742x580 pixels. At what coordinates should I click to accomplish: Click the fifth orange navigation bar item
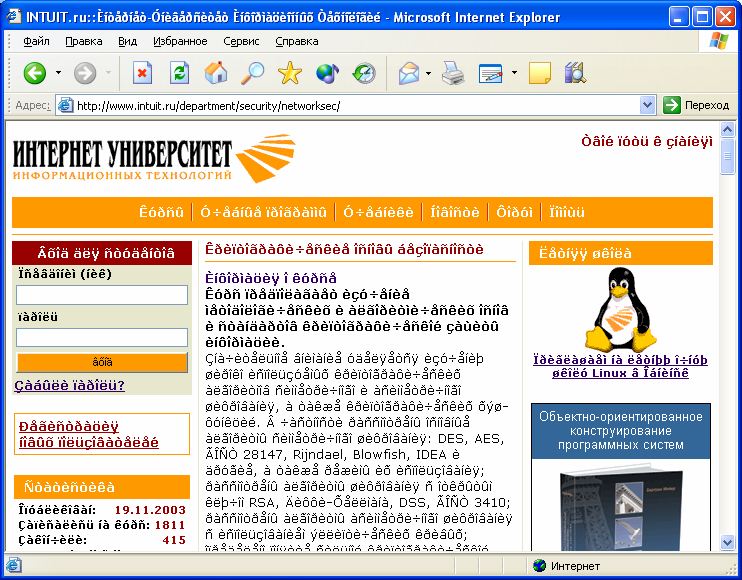tap(514, 212)
